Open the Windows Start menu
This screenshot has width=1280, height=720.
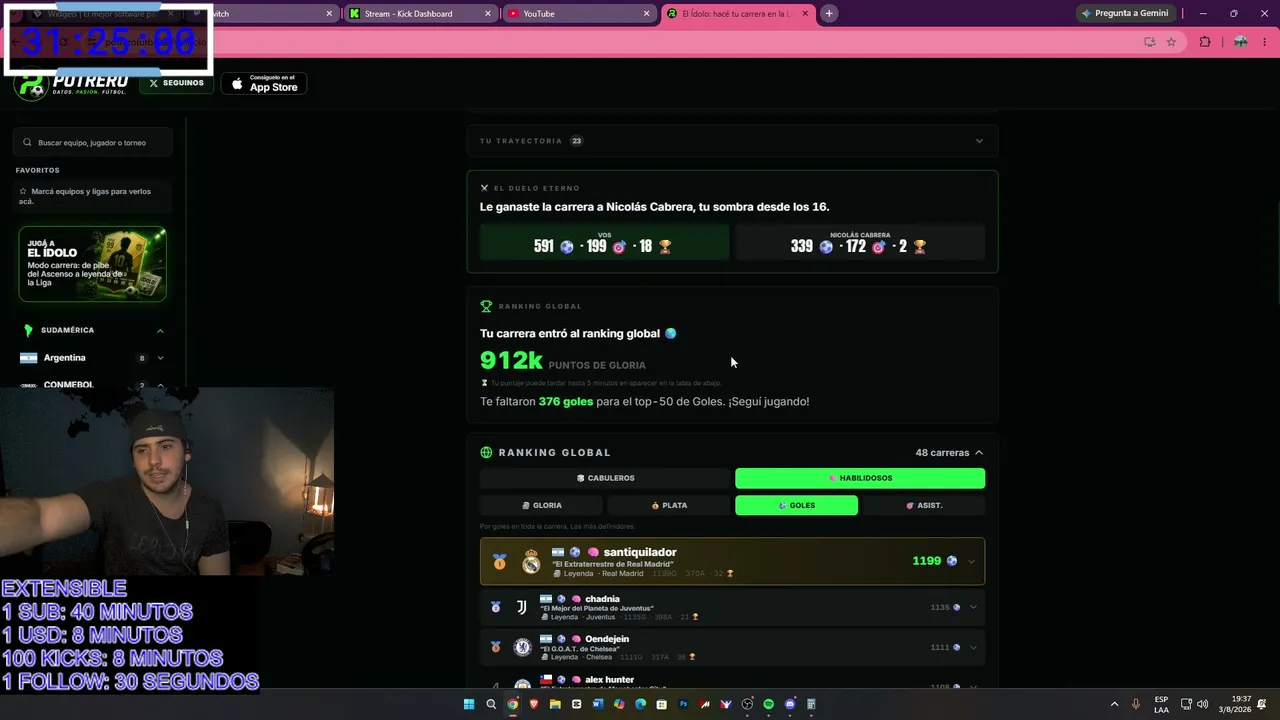click(x=468, y=704)
